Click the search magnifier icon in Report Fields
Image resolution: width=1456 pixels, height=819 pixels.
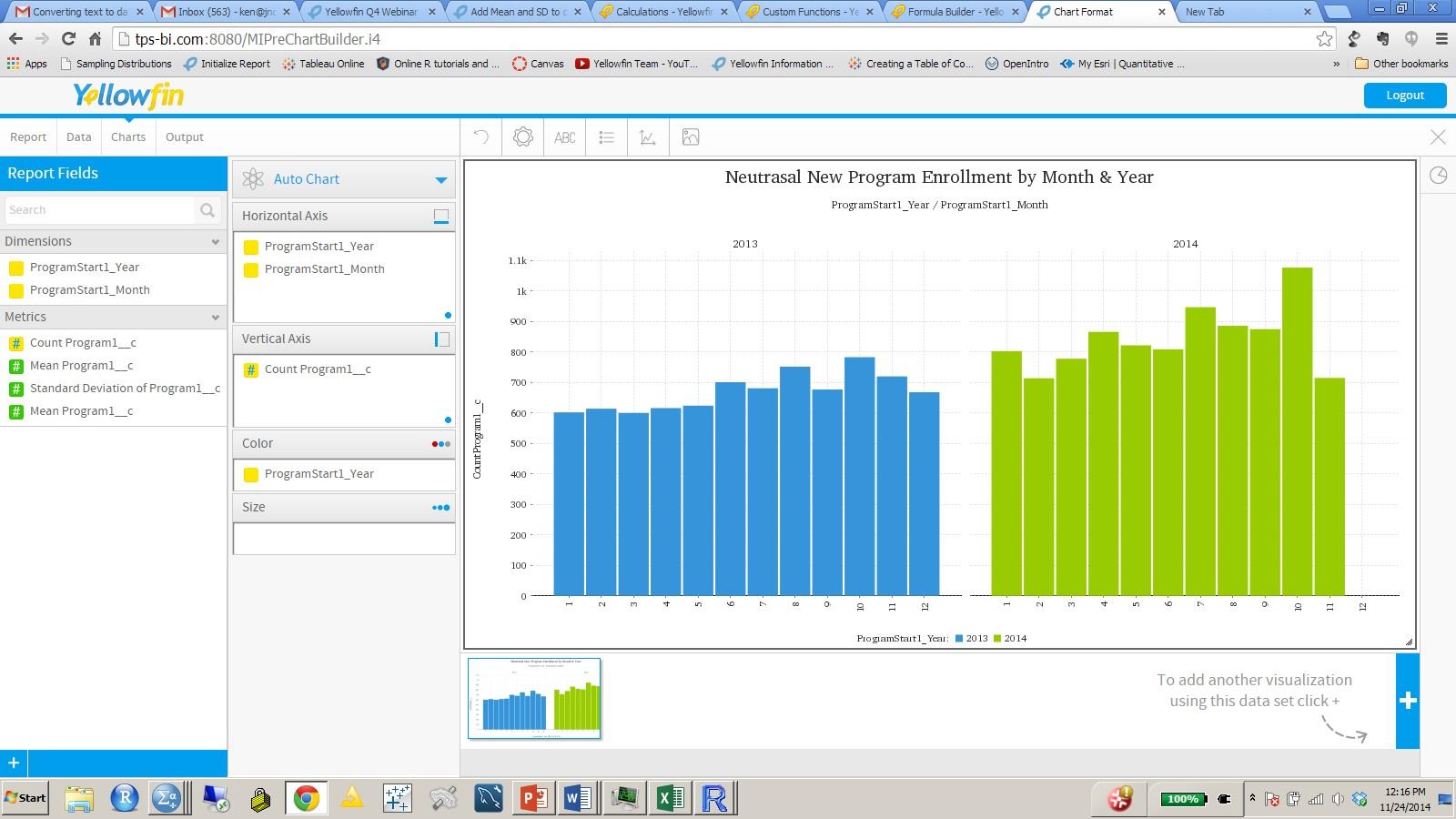click(x=207, y=210)
